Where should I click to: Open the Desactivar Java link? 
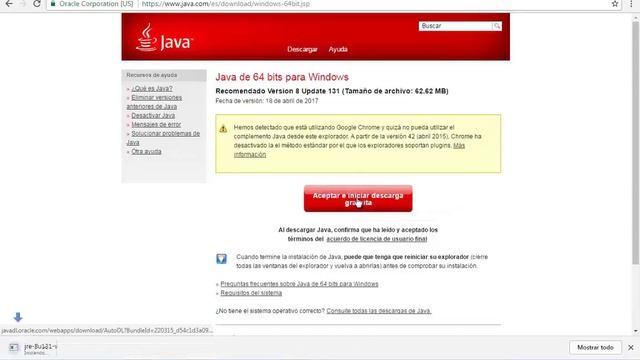(x=153, y=116)
